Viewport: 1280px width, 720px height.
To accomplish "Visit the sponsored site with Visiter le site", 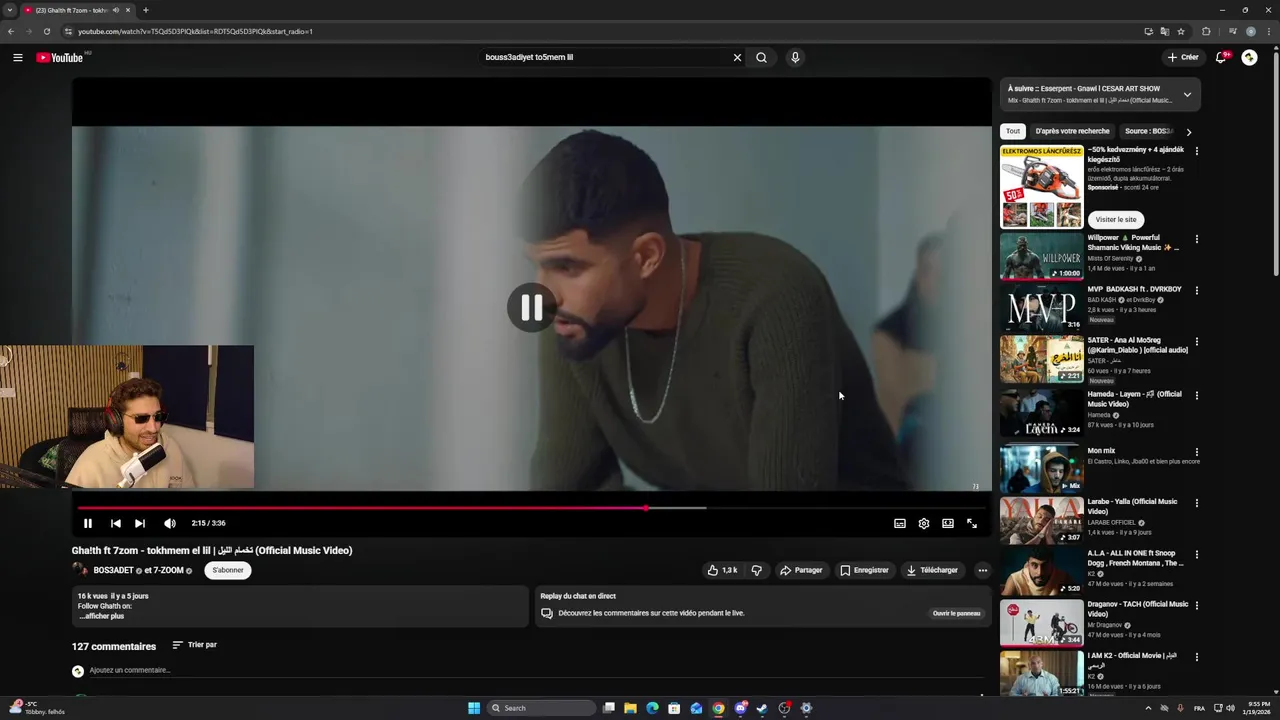I will [1116, 219].
